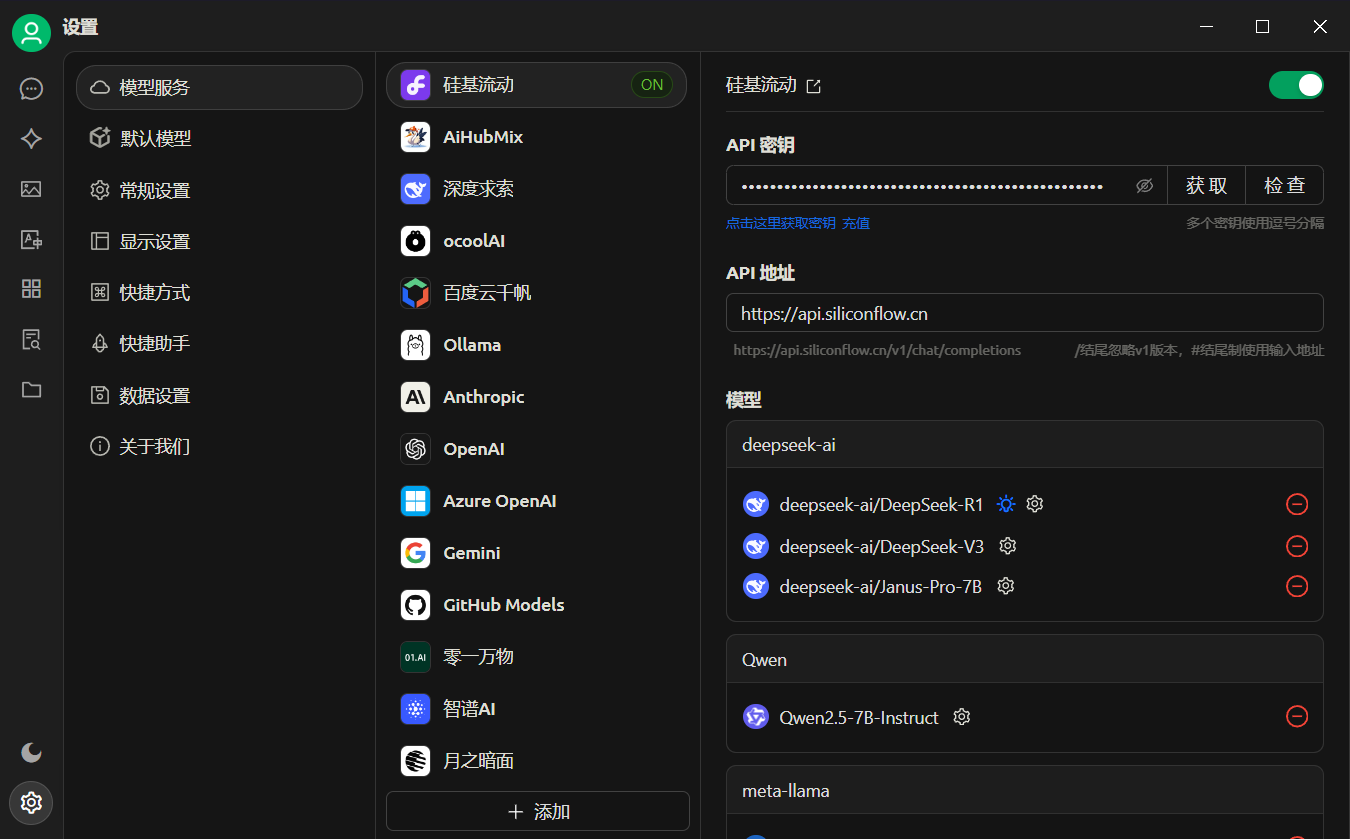This screenshot has width=1350, height=840.
Task: Select 数据设置 settings menu
Action: [x=219, y=395]
